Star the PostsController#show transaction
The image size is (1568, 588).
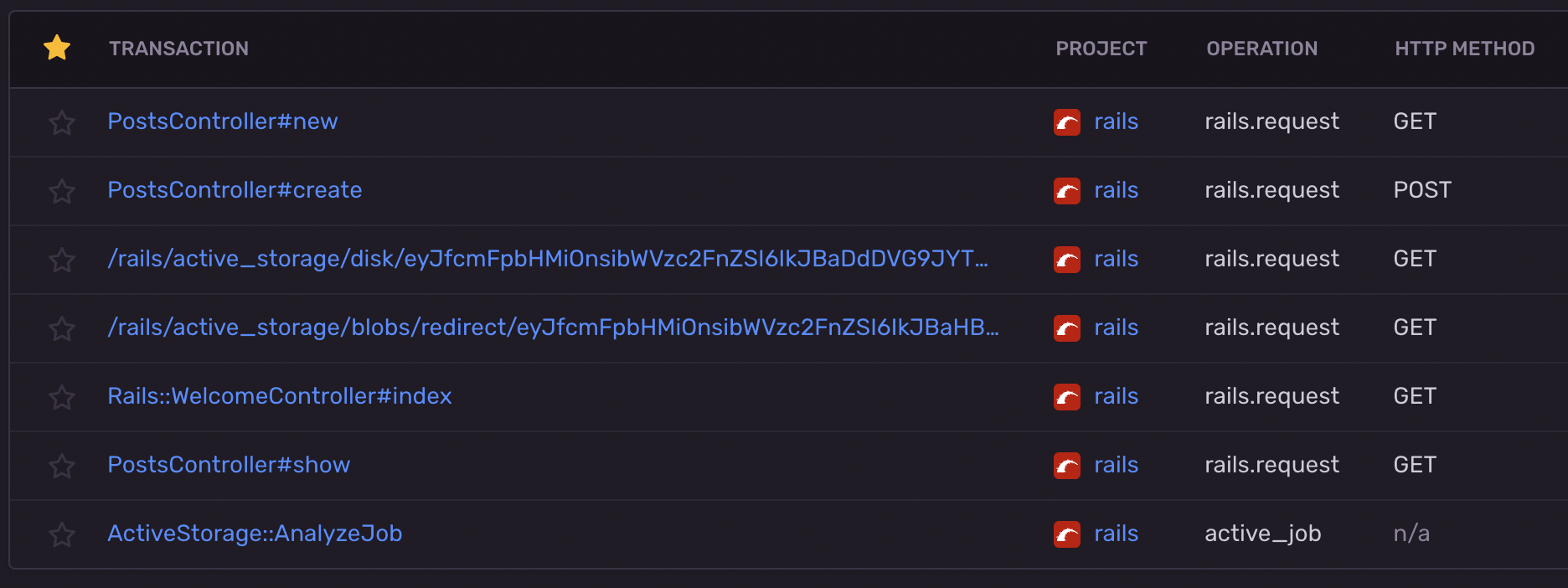62,466
